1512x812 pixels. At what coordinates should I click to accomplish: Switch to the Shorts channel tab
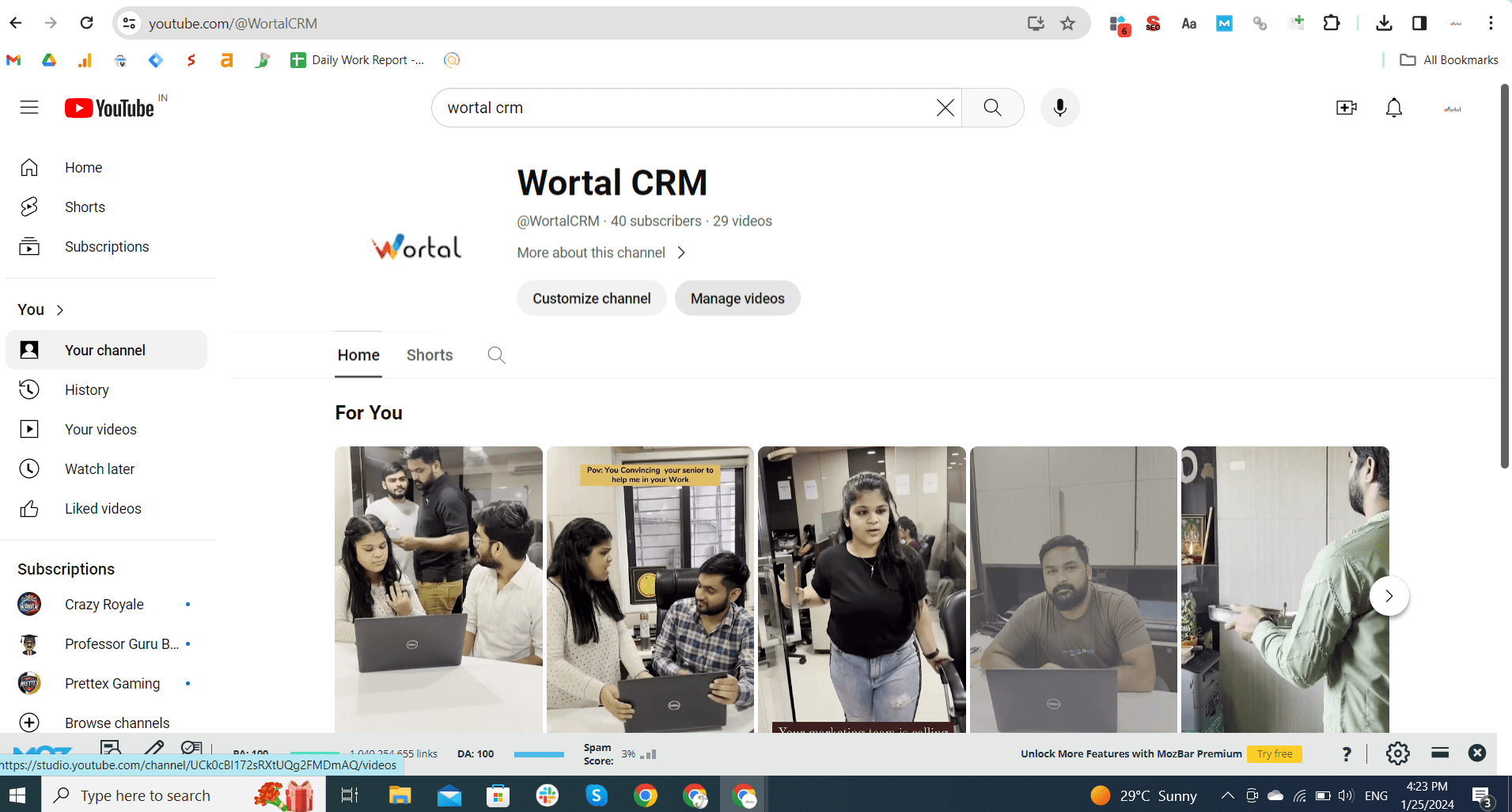click(x=430, y=355)
